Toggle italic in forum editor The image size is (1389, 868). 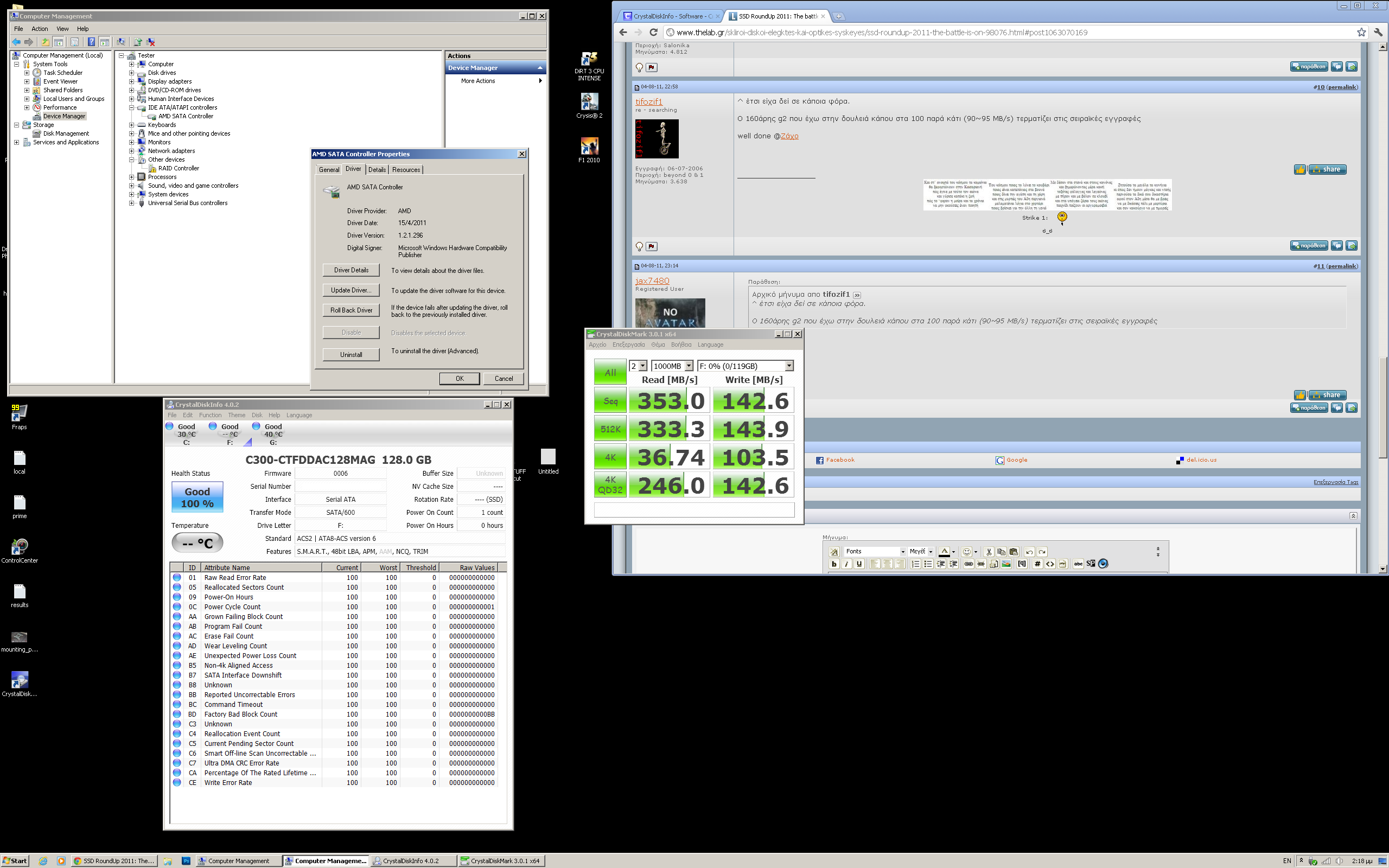pyautogui.click(x=846, y=564)
